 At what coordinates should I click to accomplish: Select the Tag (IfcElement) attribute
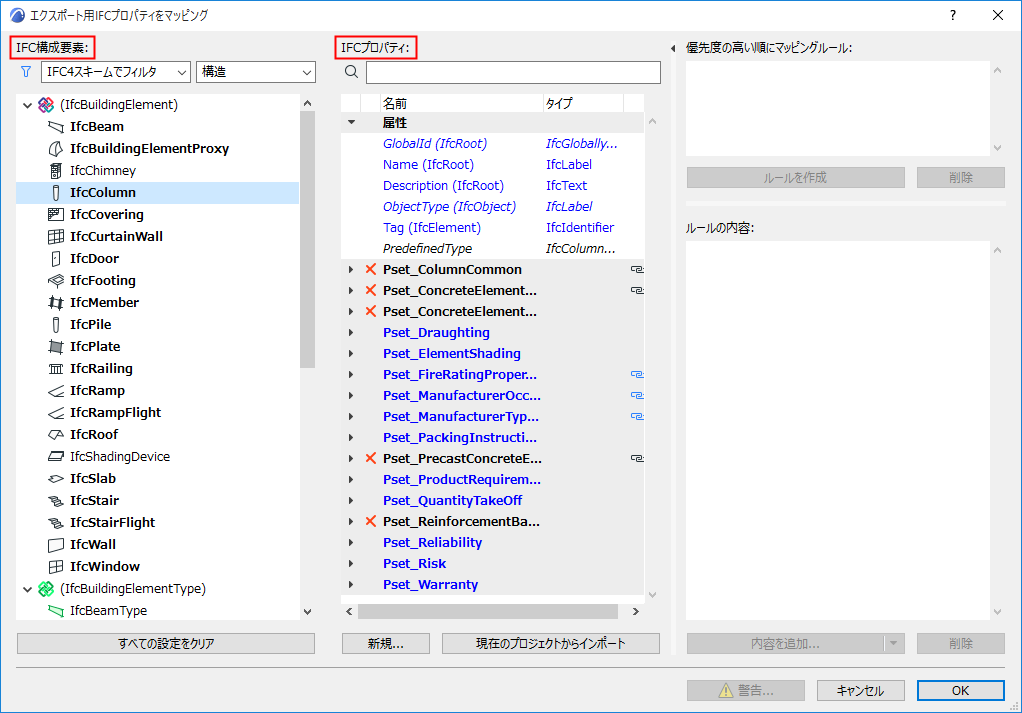pos(431,227)
